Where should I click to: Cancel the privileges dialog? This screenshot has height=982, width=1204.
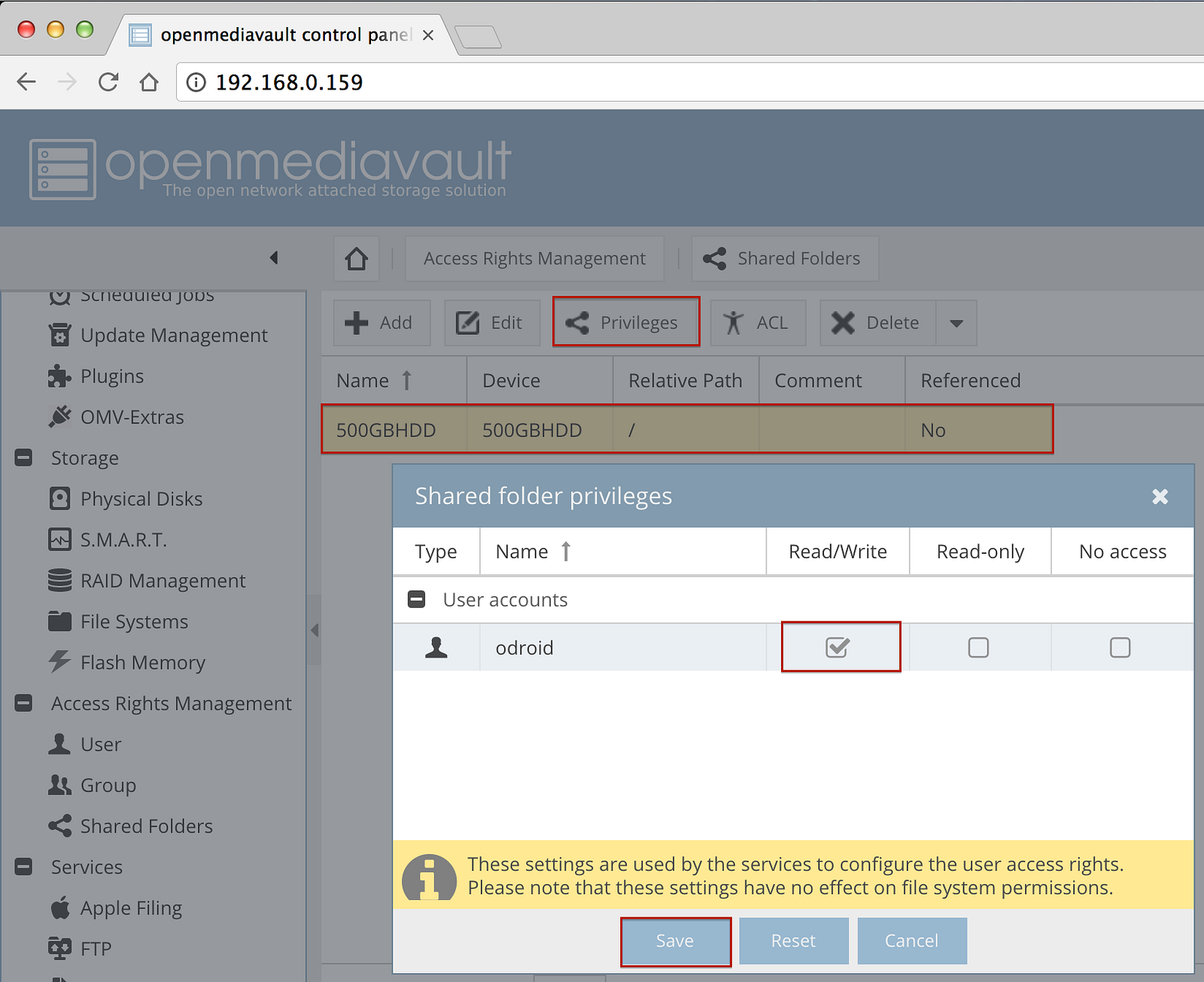[911, 941]
